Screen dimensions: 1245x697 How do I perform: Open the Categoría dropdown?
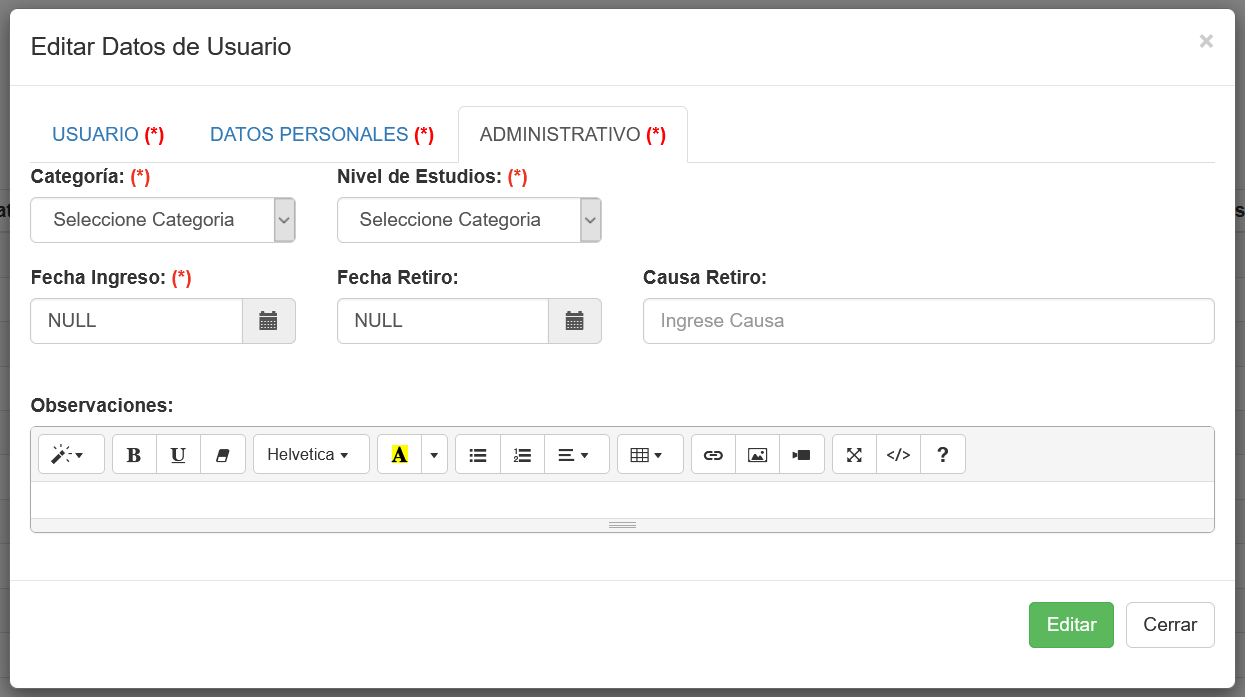tap(163, 220)
